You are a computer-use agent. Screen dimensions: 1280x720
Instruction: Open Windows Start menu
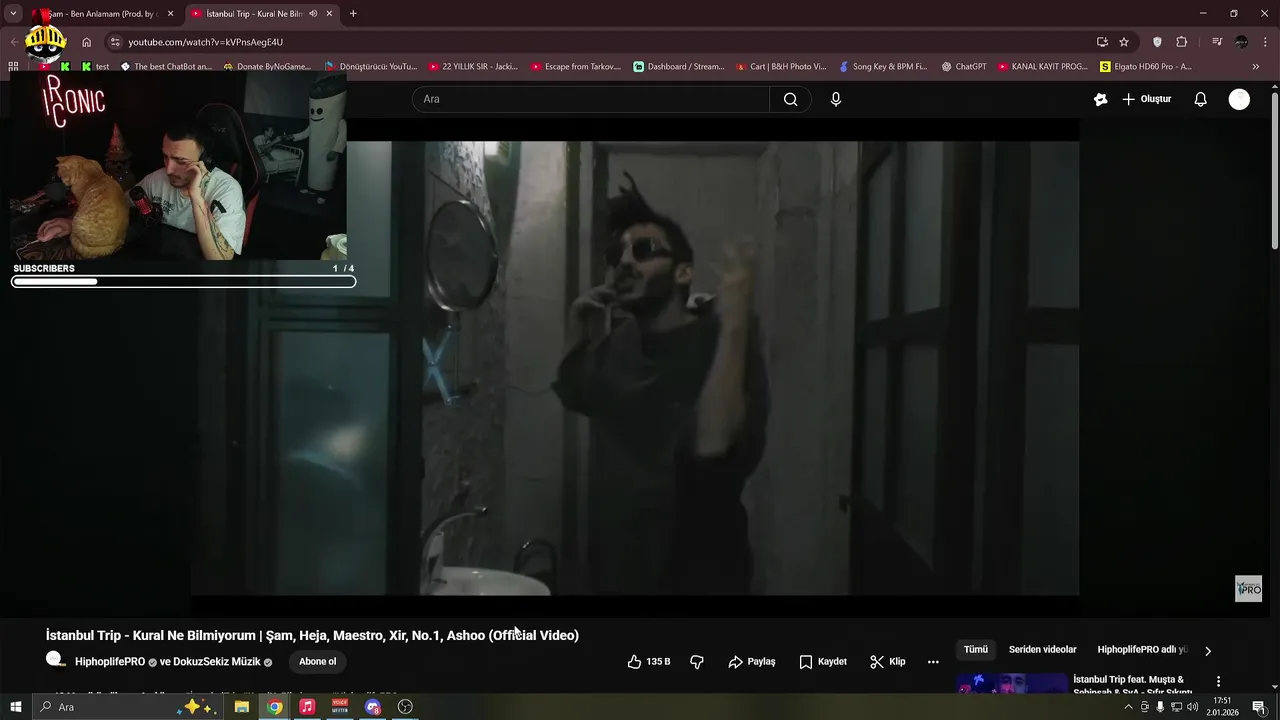click(x=16, y=707)
